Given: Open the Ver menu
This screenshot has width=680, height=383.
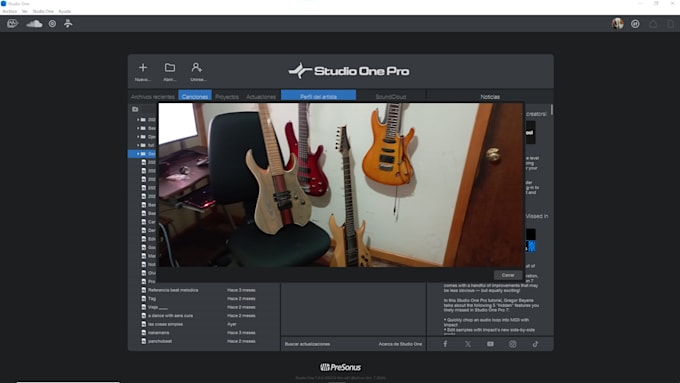Looking at the screenshot, I should [x=25, y=11].
